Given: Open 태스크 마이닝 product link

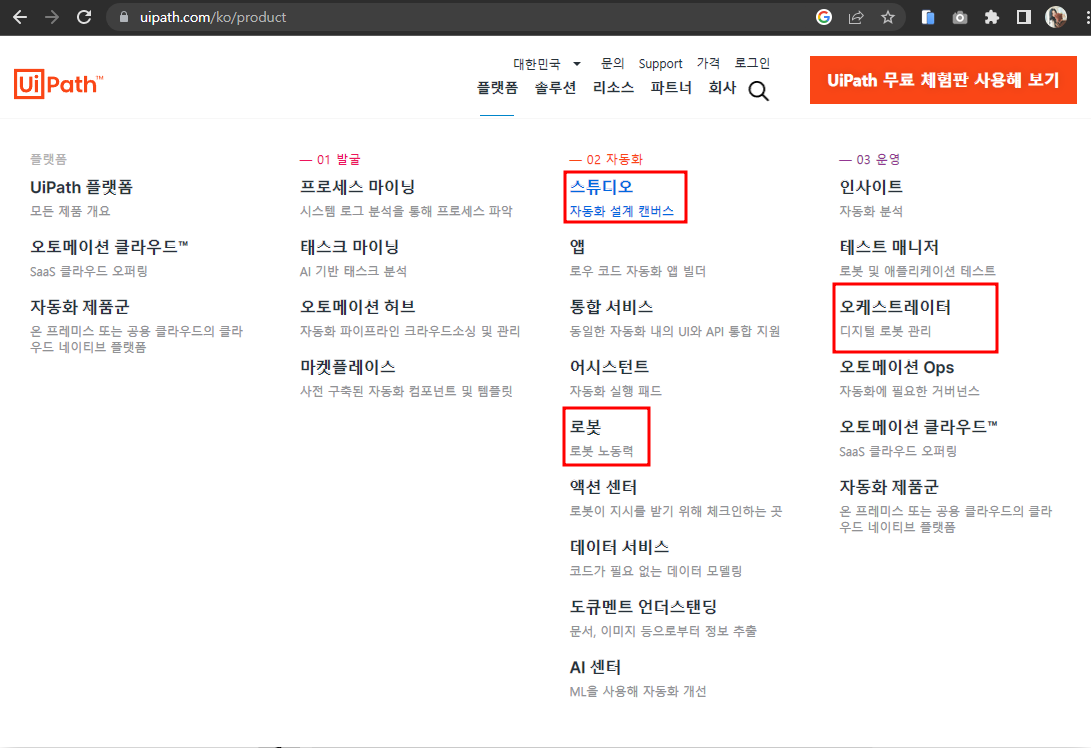Looking at the screenshot, I should point(349,247).
